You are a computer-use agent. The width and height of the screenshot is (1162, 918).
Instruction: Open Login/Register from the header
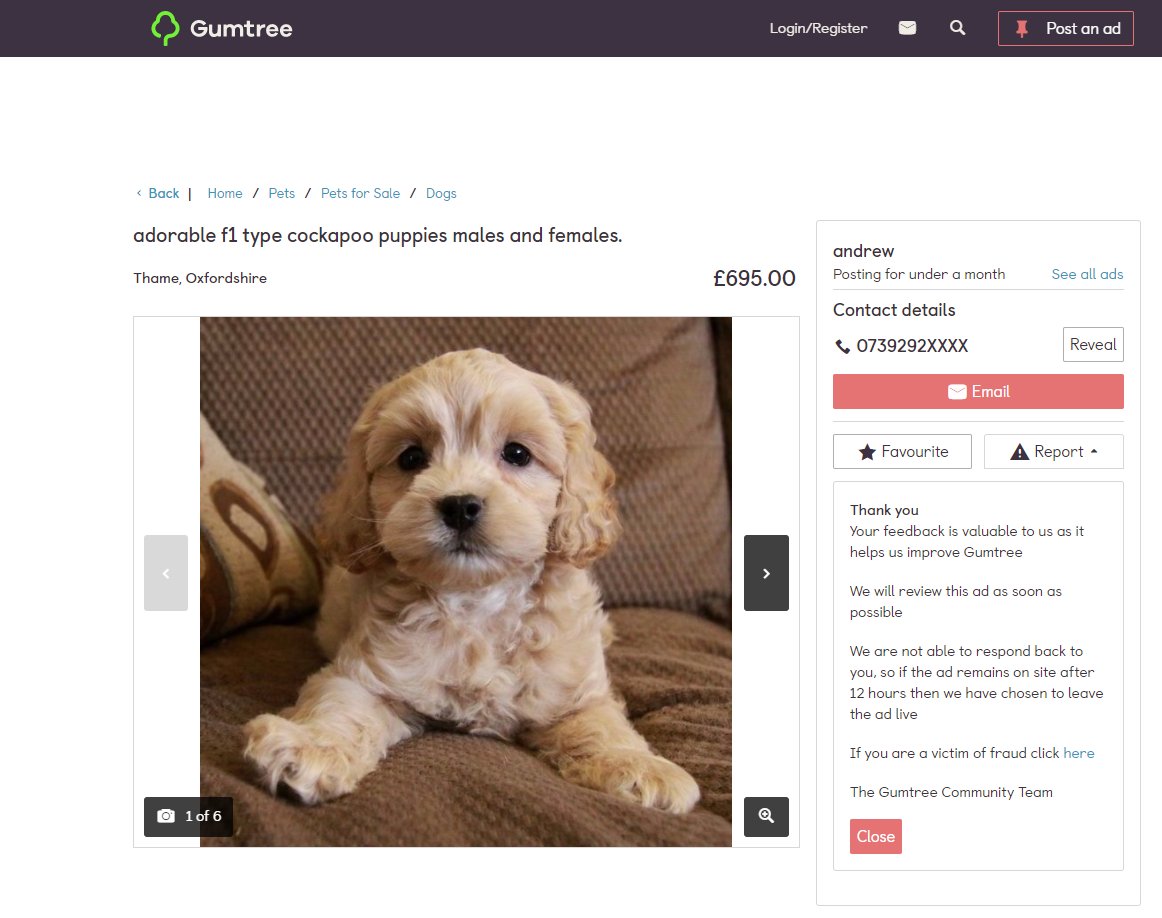point(817,28)
